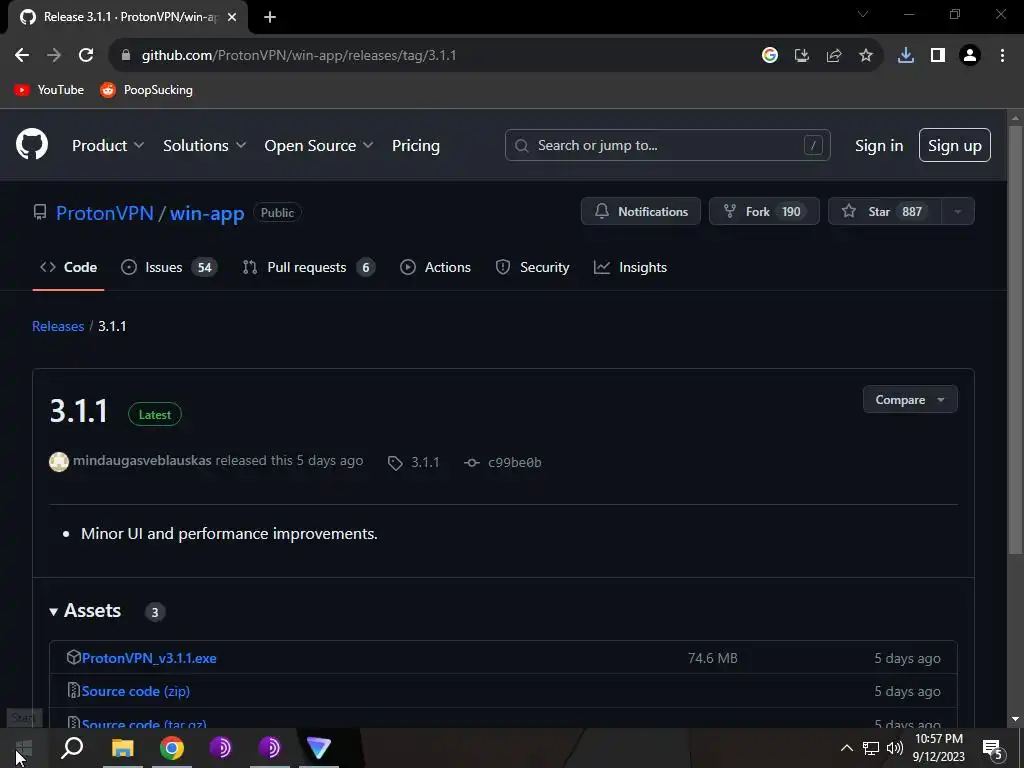The image size is (1024, 768).
Task: Open the network icon in system tray
Action: (871, 748)
